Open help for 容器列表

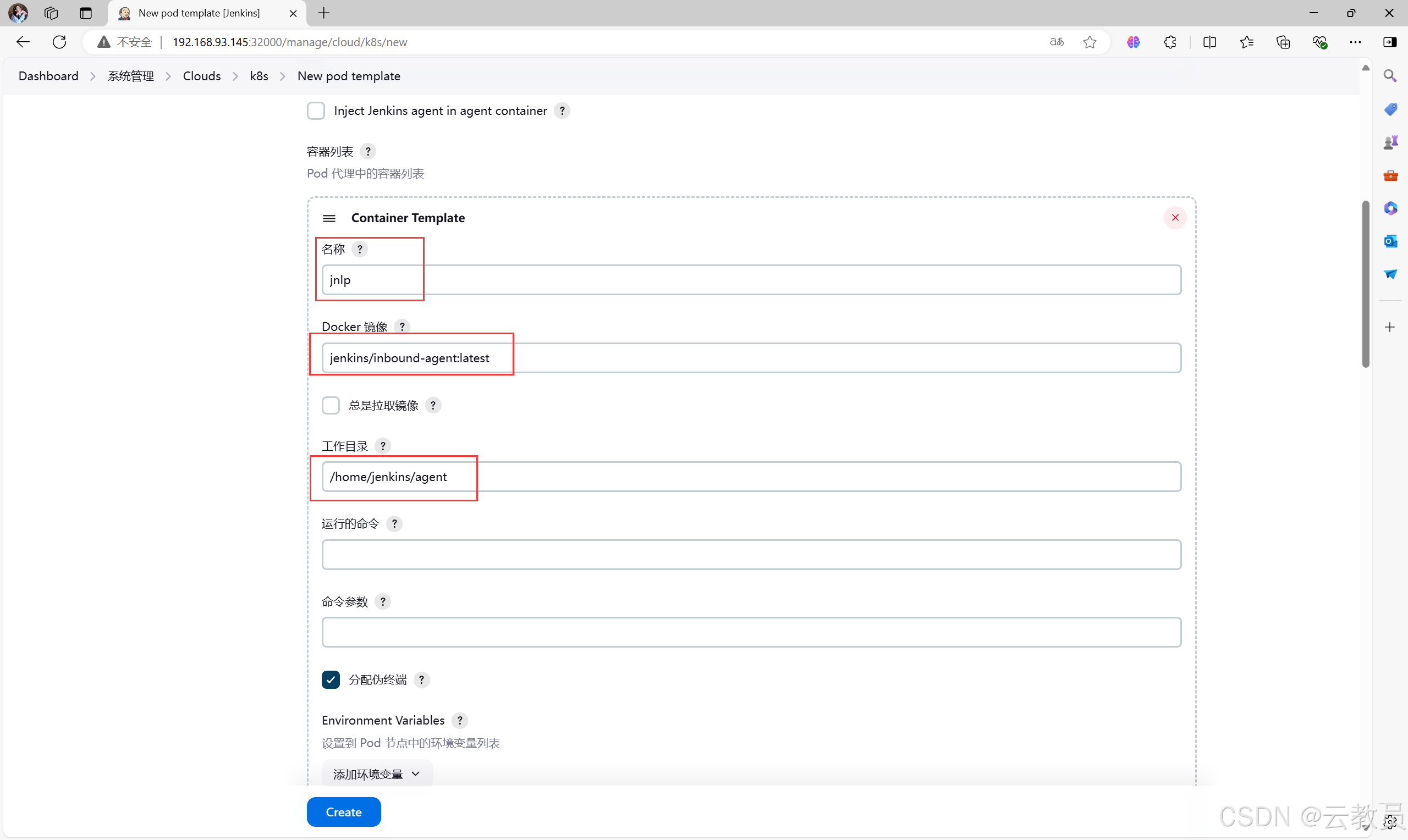(368, 152)
